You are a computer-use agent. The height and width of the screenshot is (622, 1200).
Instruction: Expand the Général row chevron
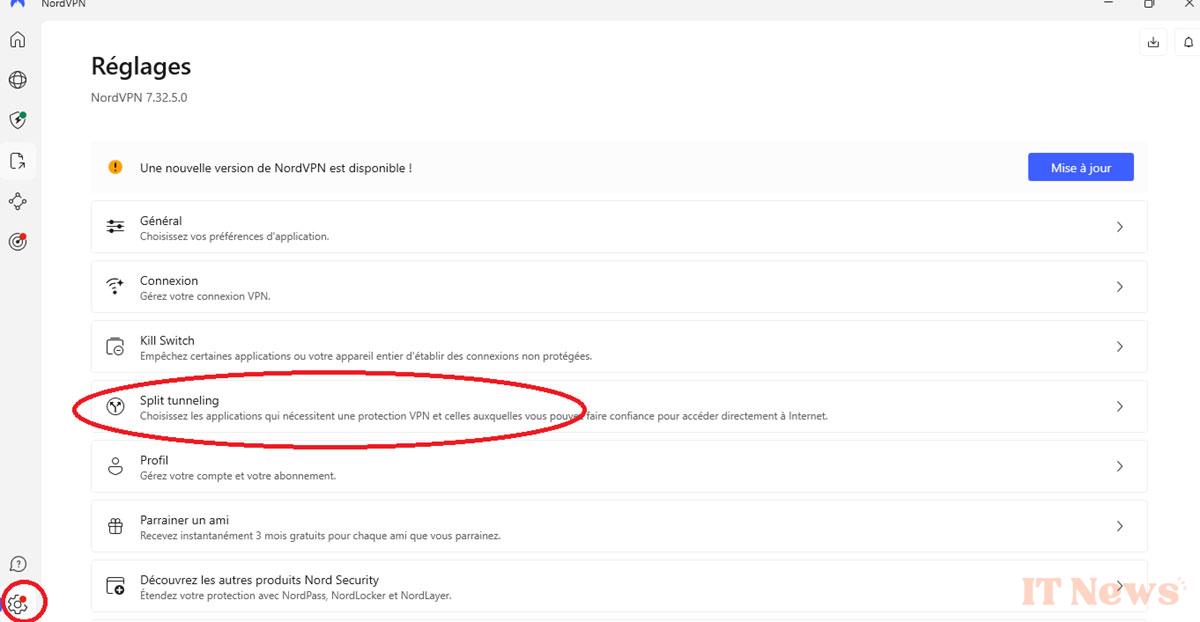[1120, 227]
